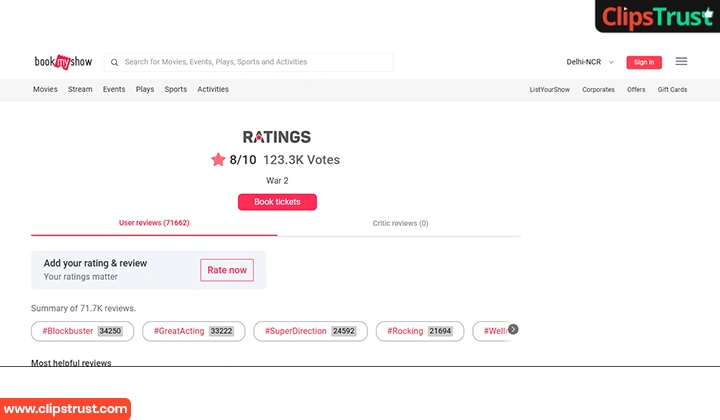Click the Book tickets button
This screenshot has width=720, height=420.
277,202
